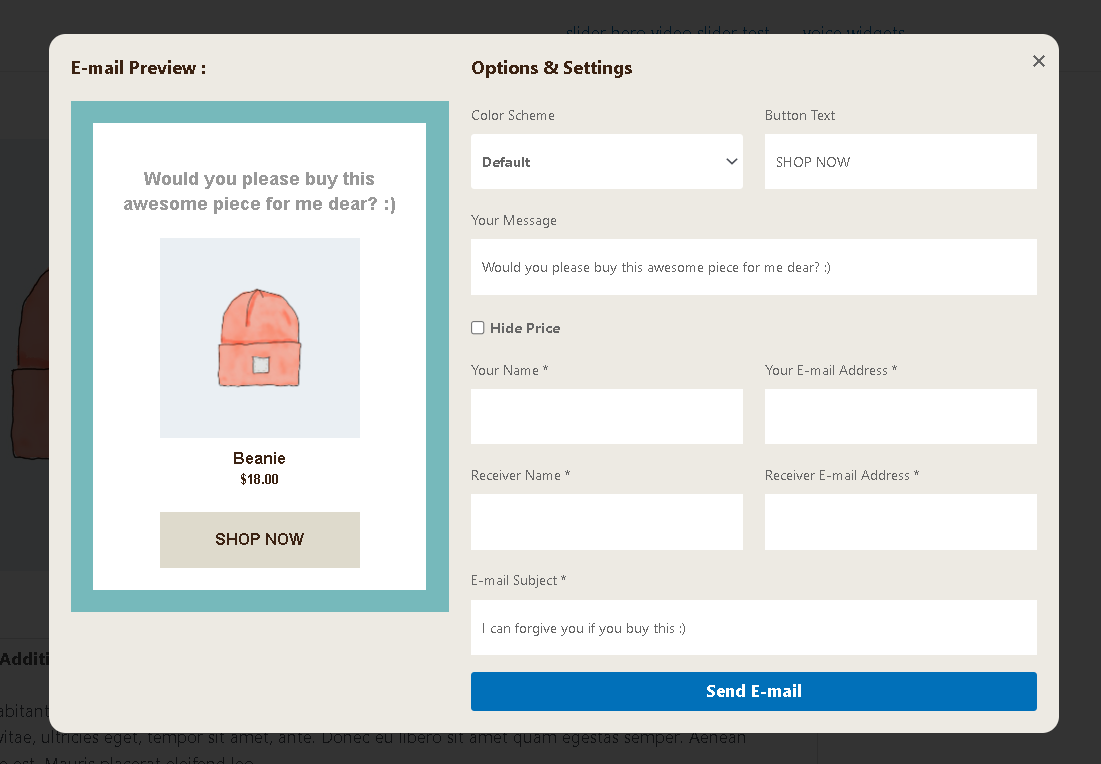Click the voice widgets menu link
Image resolution: width=1101 pixels, height=764 pixels.
pos(853,32)
